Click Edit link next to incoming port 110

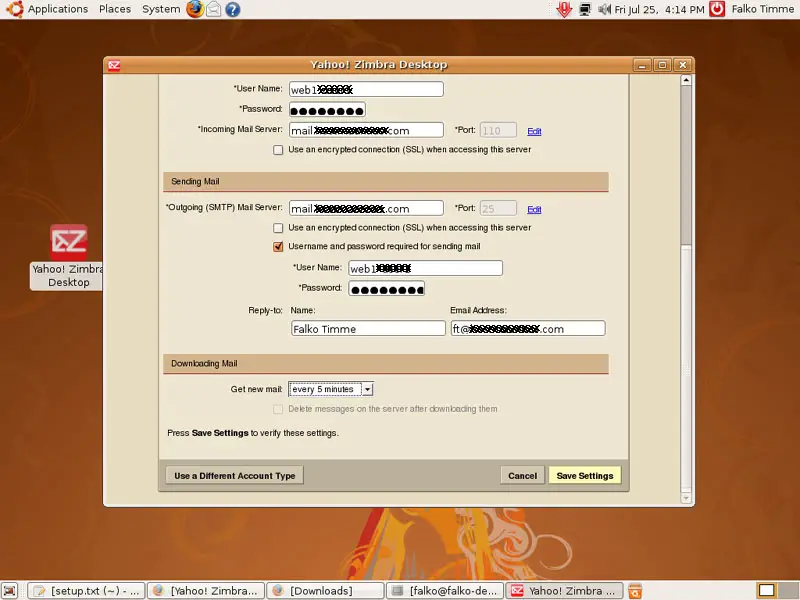click(534, 131)
